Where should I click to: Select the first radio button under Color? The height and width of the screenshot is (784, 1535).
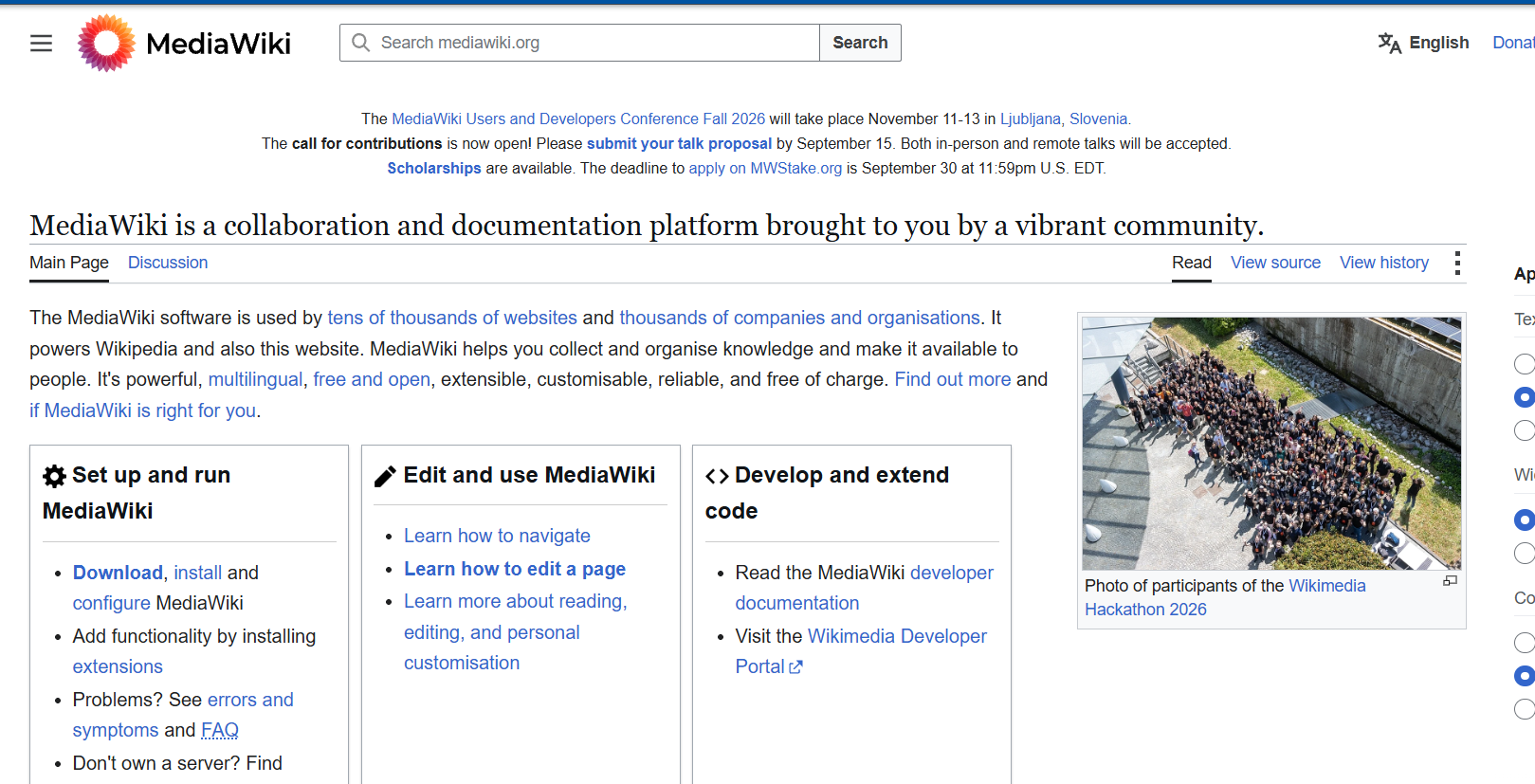click(x=1525, y=643)
